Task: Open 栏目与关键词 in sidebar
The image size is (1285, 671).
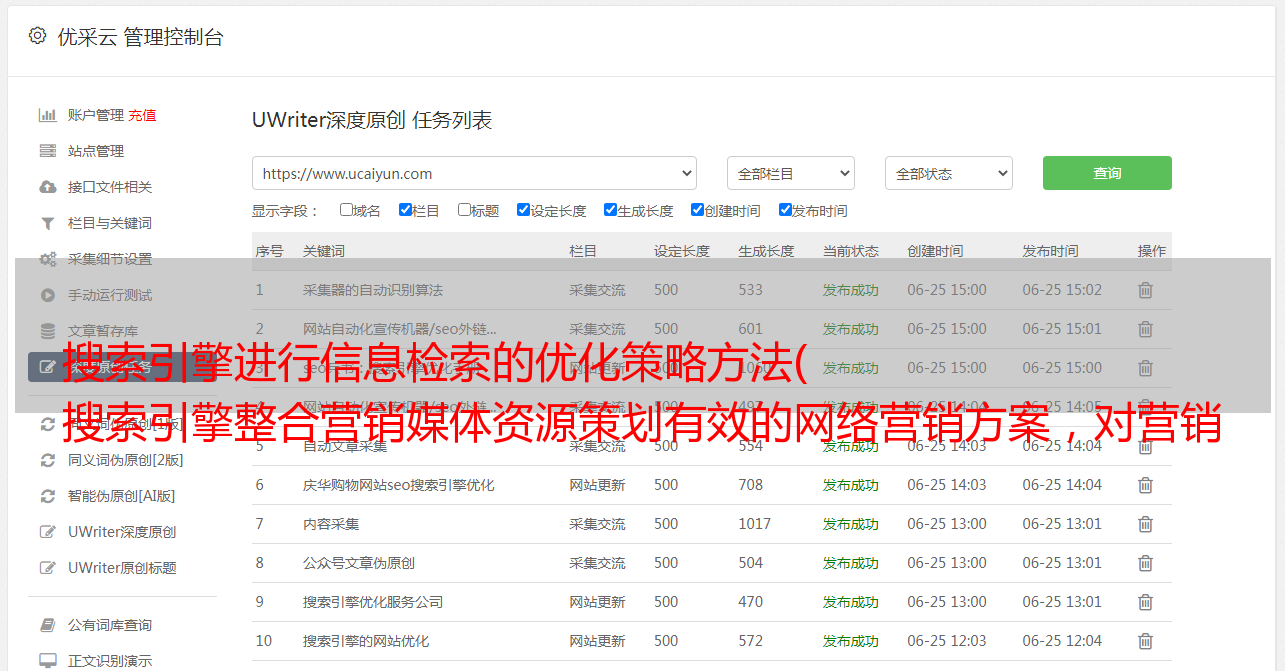Action: (x=110, y=223)
